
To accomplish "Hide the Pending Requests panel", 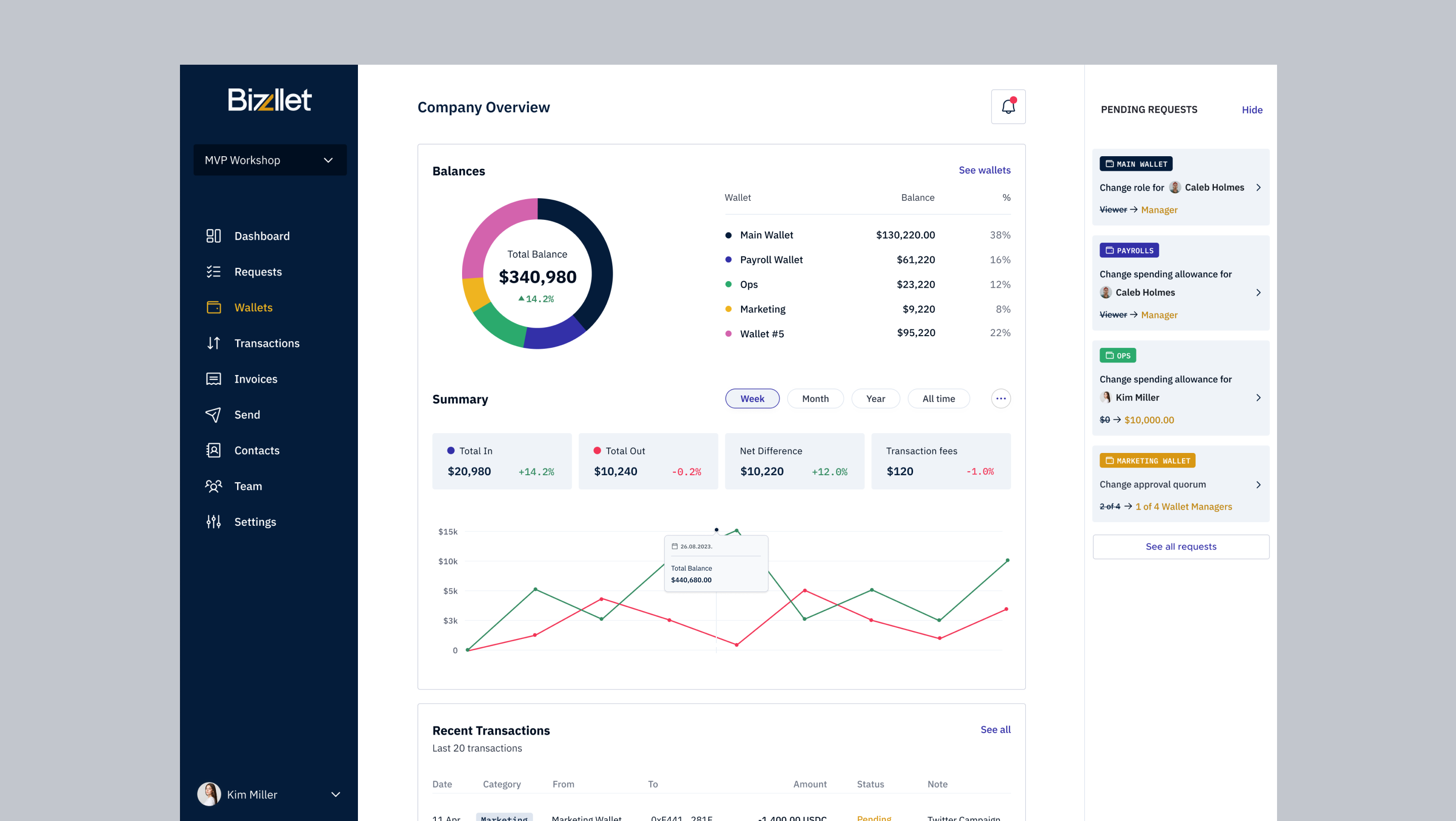I will point(1251,110).
